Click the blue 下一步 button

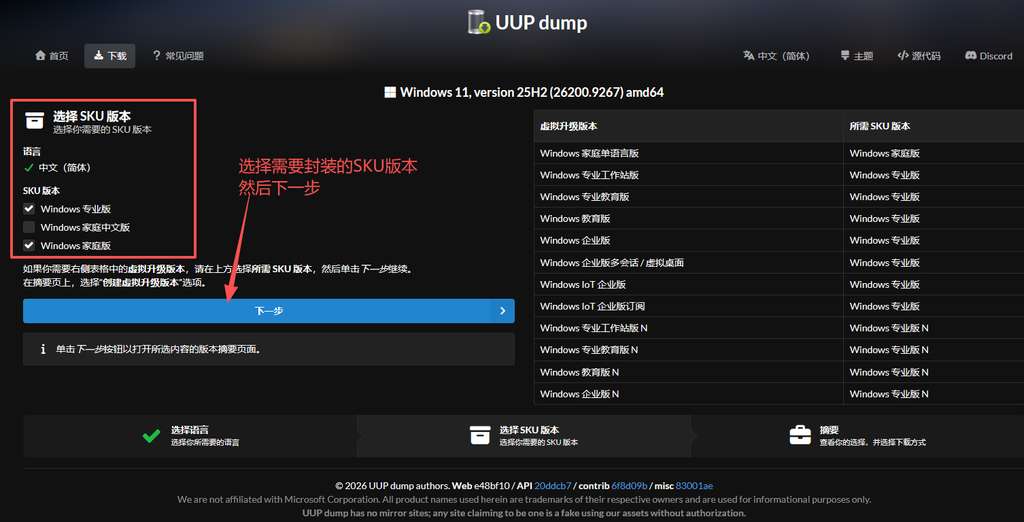click(x=268, y=311)
